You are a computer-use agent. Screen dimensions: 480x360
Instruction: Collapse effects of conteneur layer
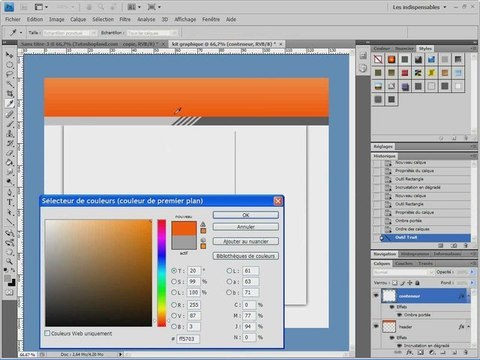(x=469, y=296)
